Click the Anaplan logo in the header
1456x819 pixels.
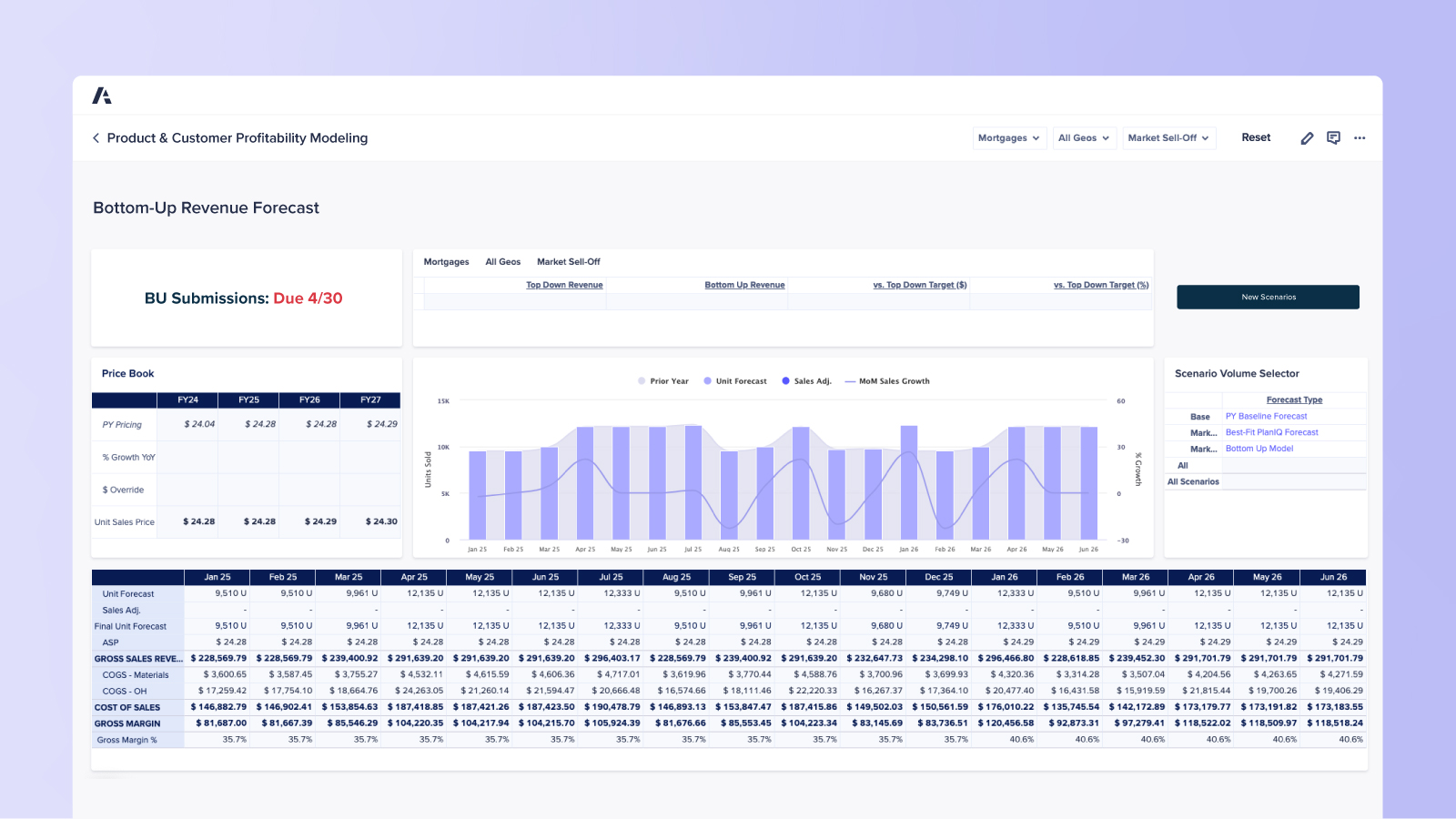pos(102,94)
